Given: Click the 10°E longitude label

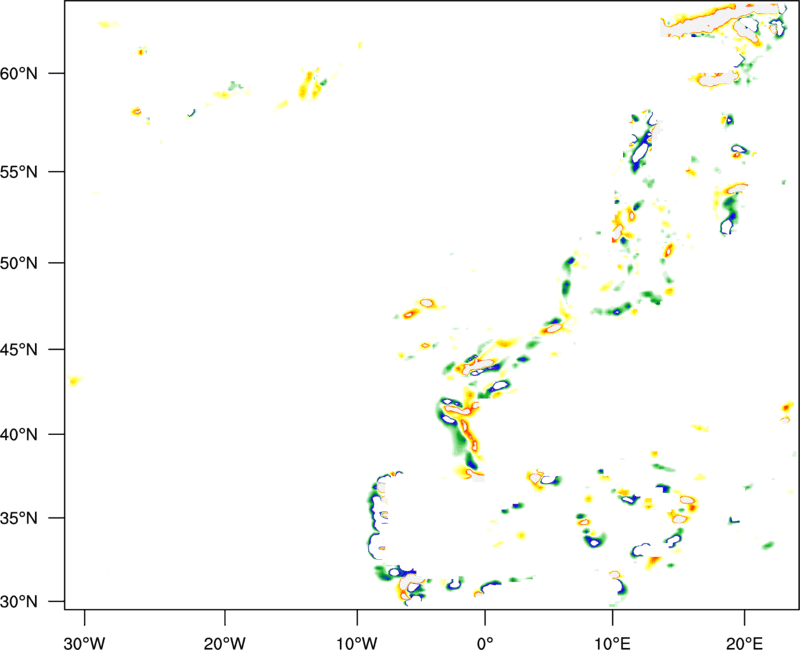Looking at the screenshot, I should [612, 643].
